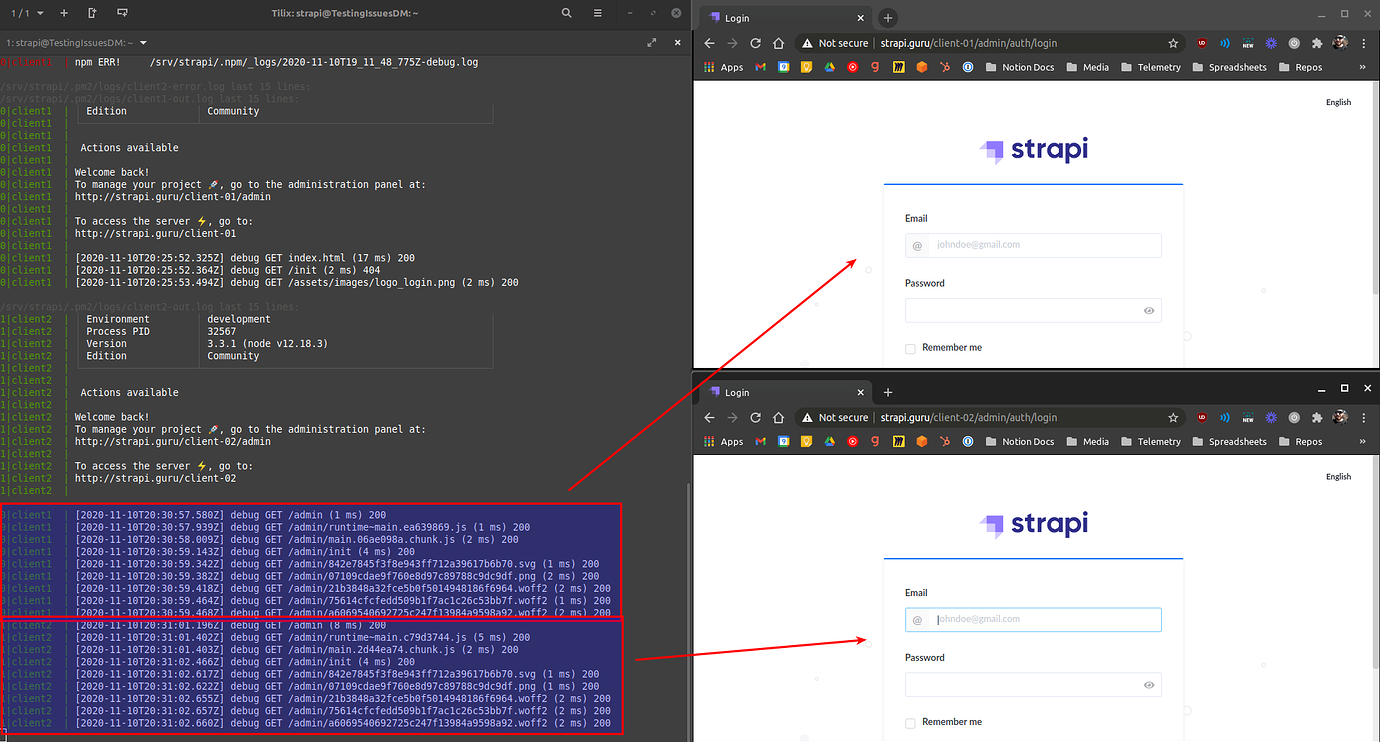Check Remember me on the client-02 login
The width and height of the screenshot is (1380, 742).
[x=910, y=721]
